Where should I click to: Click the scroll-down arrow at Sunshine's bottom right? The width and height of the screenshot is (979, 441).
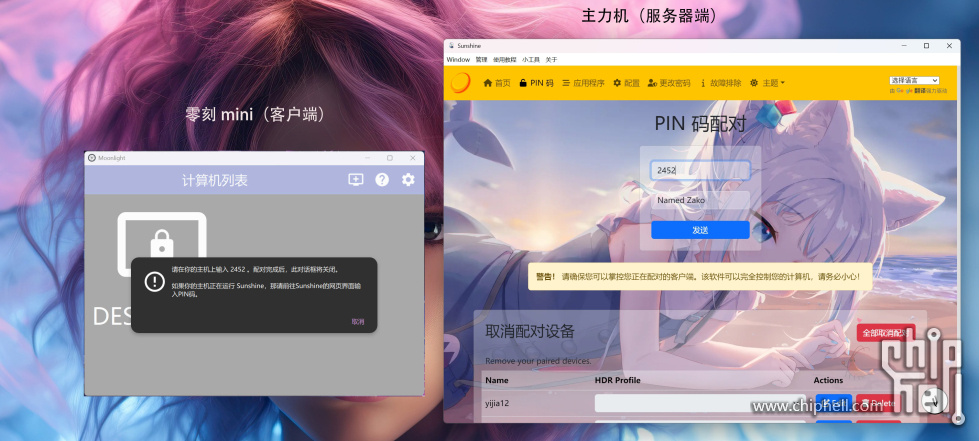935,400
